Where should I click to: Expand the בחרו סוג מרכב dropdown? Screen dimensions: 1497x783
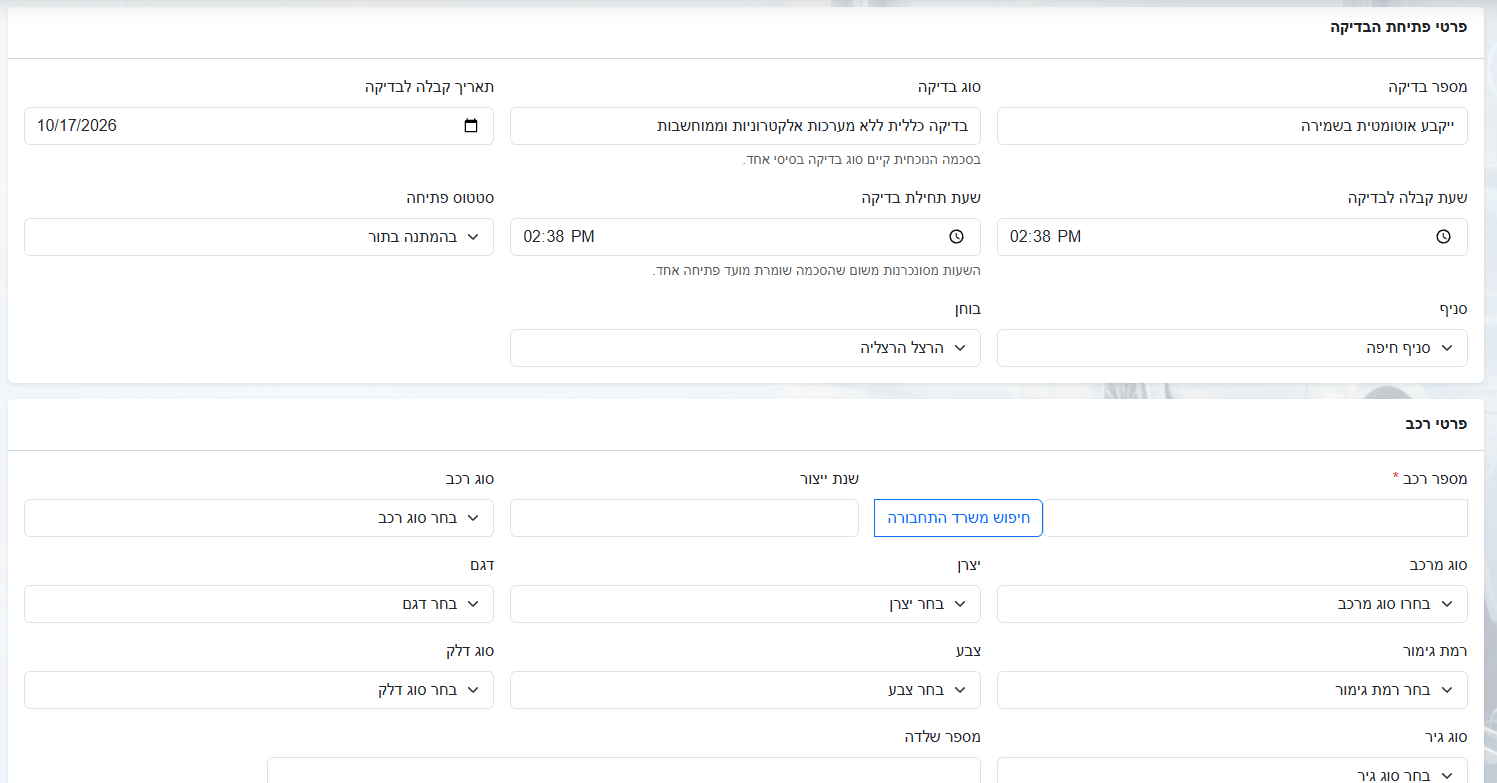pyautogui.click(x=1232, y=604)
